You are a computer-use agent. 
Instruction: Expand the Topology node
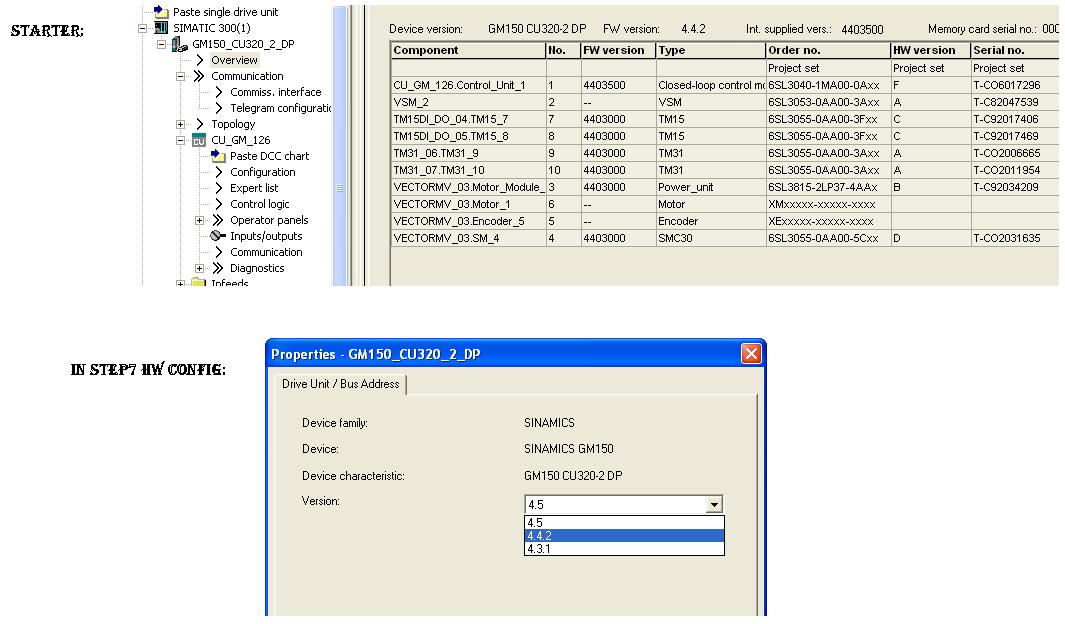[181, 124]
